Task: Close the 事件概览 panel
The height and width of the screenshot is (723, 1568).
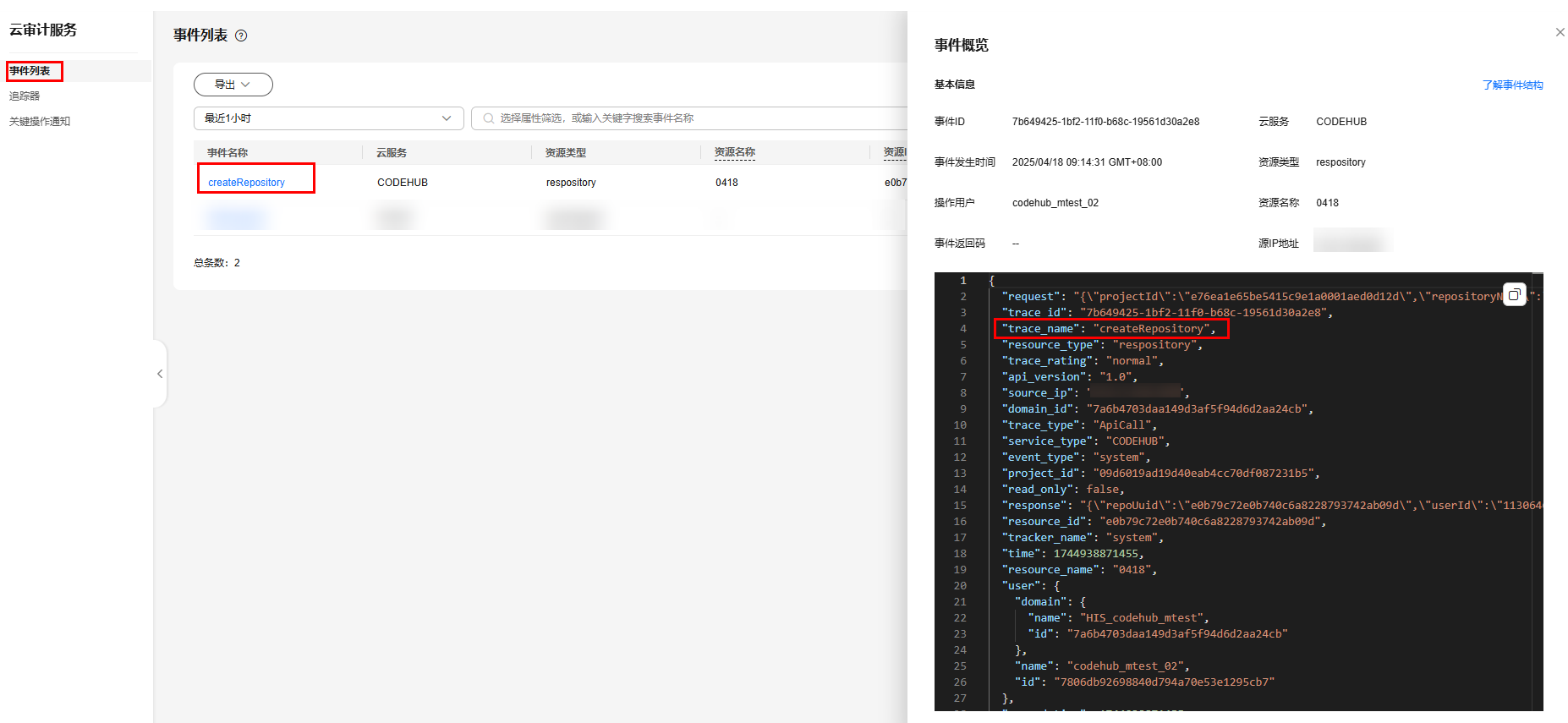Action: pos(1560,32)
